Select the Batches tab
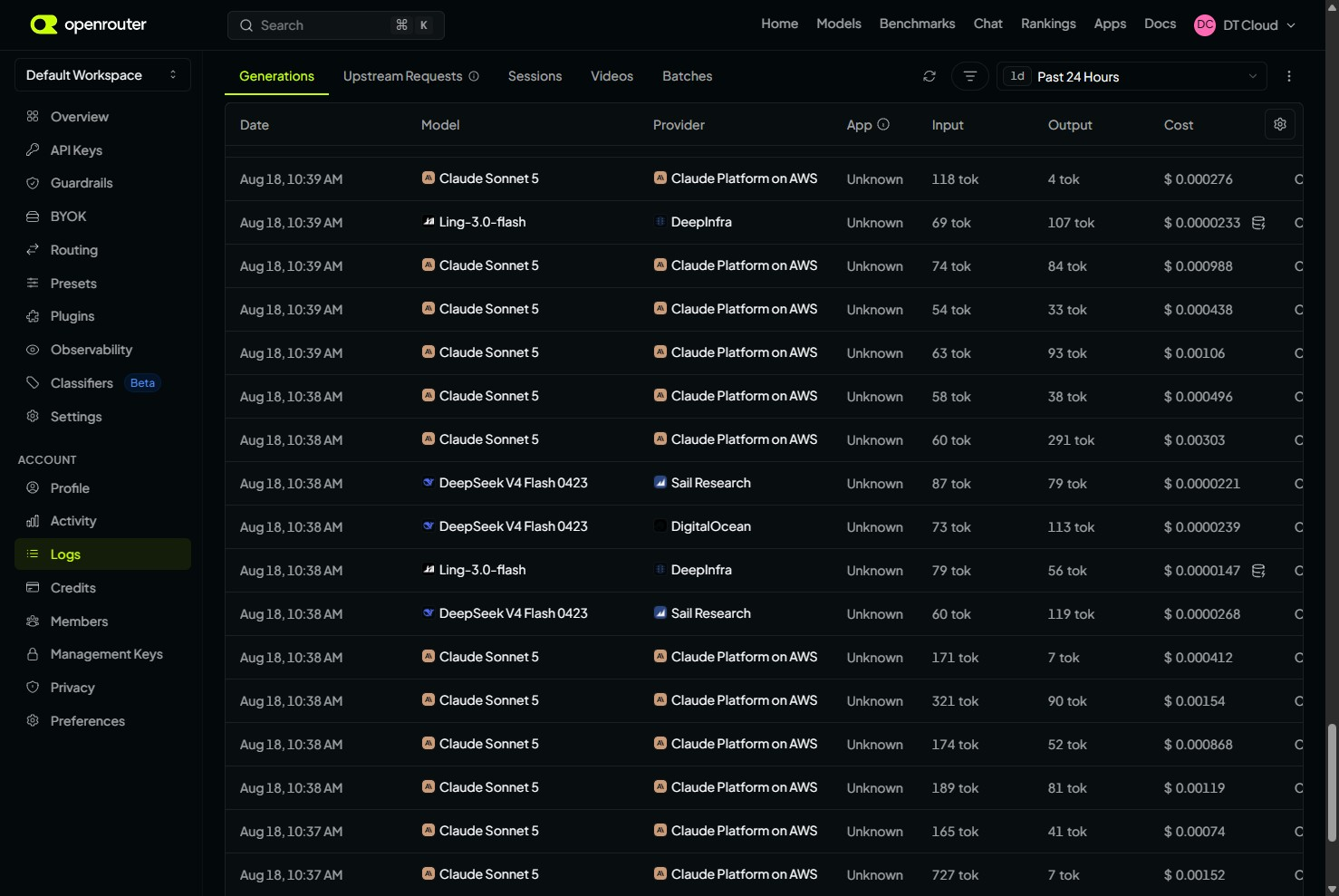Screen dimensions: 1339x896 (x=688, y=76)
